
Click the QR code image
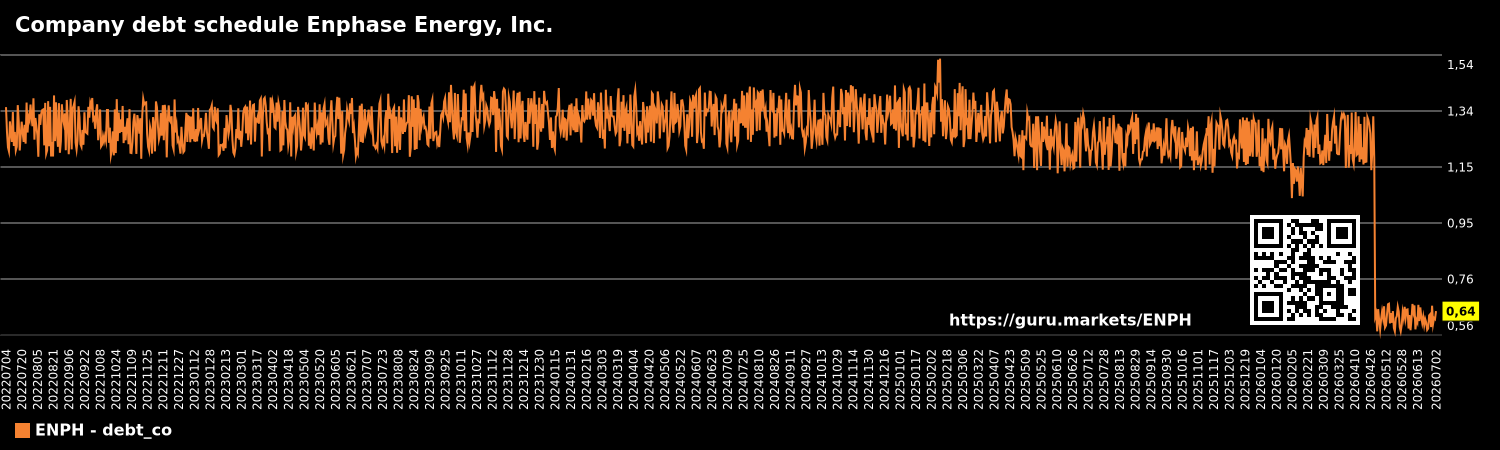tap(1305, 270)
